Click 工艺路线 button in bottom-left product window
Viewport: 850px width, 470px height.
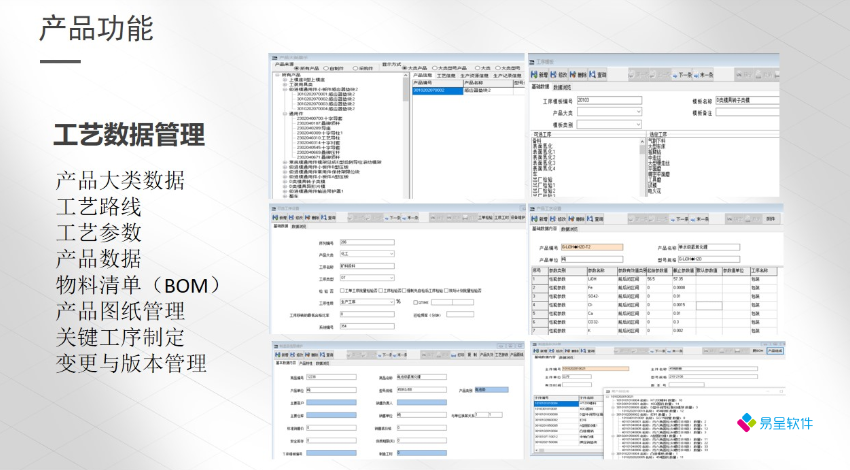pyautogui.click(x=502, y=355)
